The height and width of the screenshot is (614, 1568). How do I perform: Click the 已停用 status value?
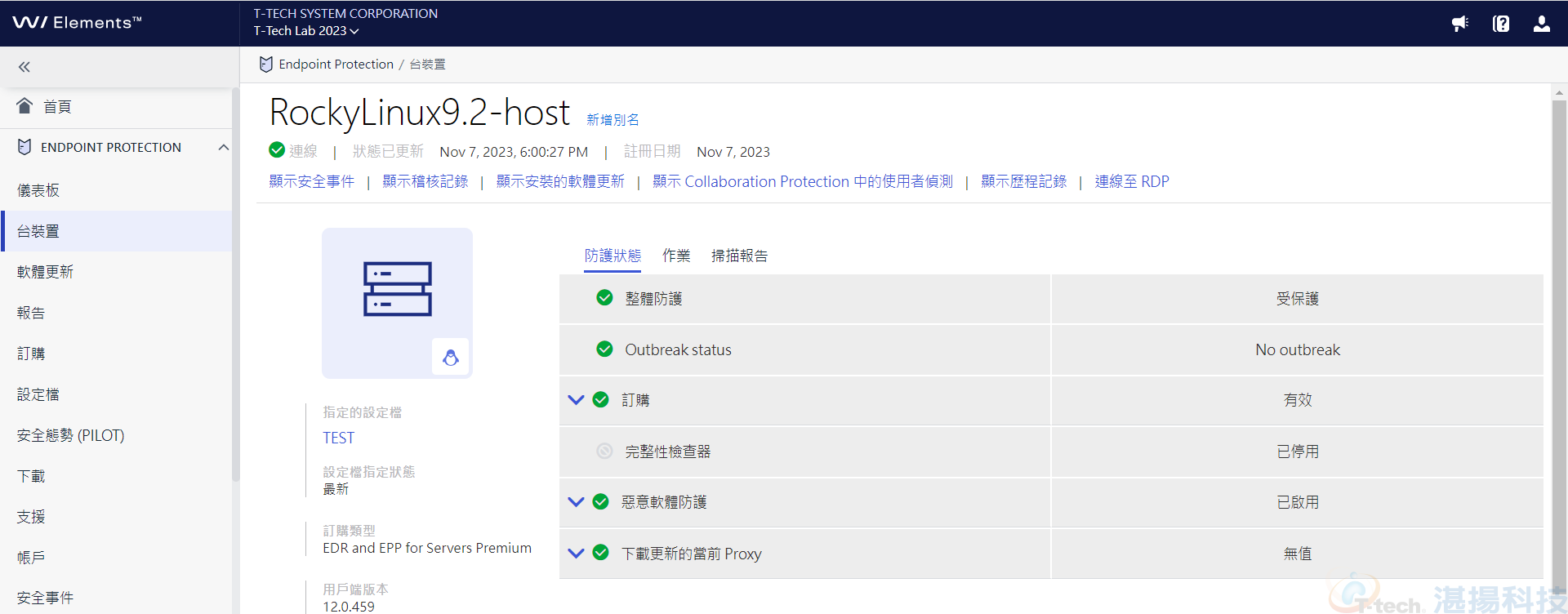1297,452
